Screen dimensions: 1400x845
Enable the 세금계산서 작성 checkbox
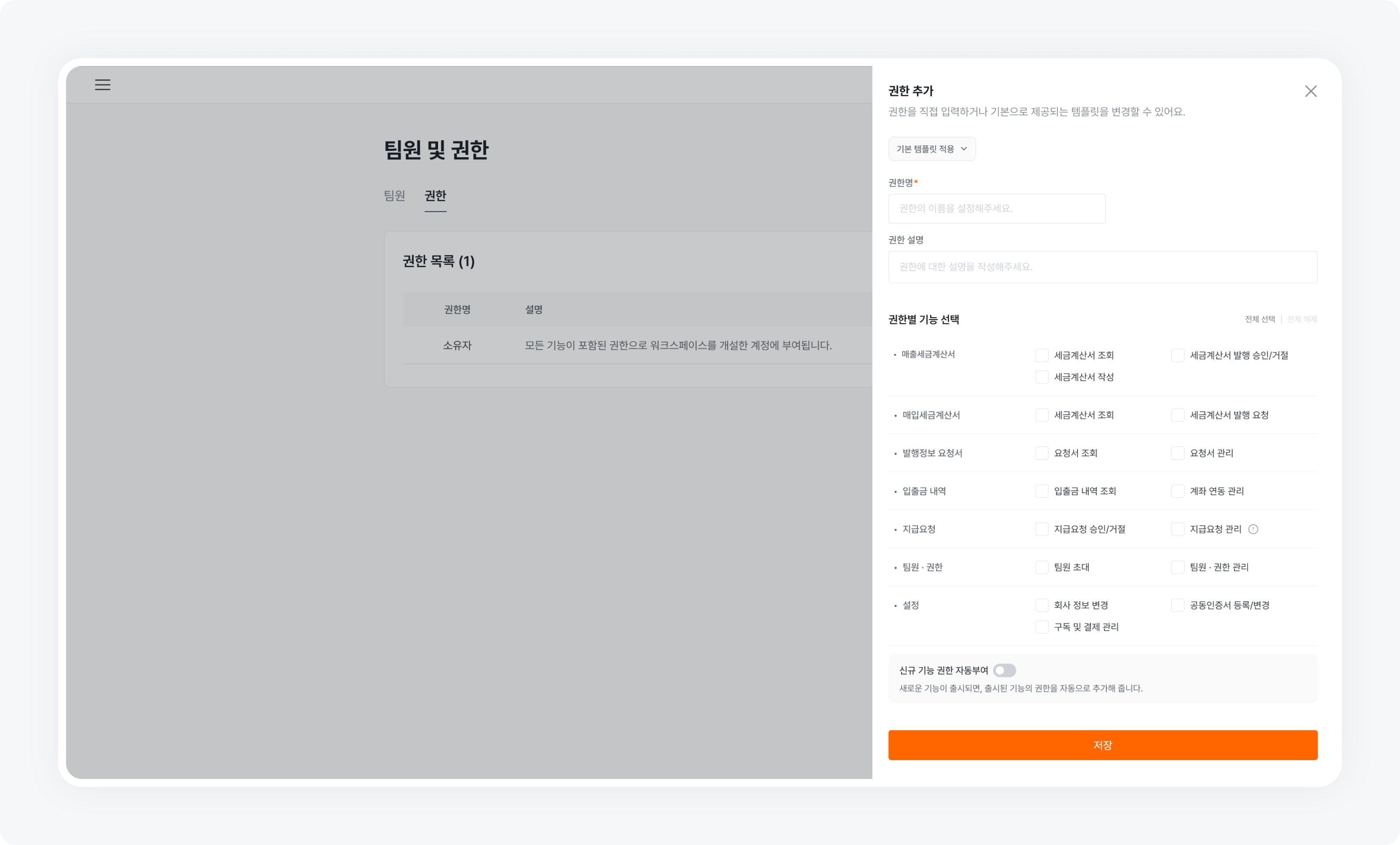pyautogui.click(x=1042, y=376)
